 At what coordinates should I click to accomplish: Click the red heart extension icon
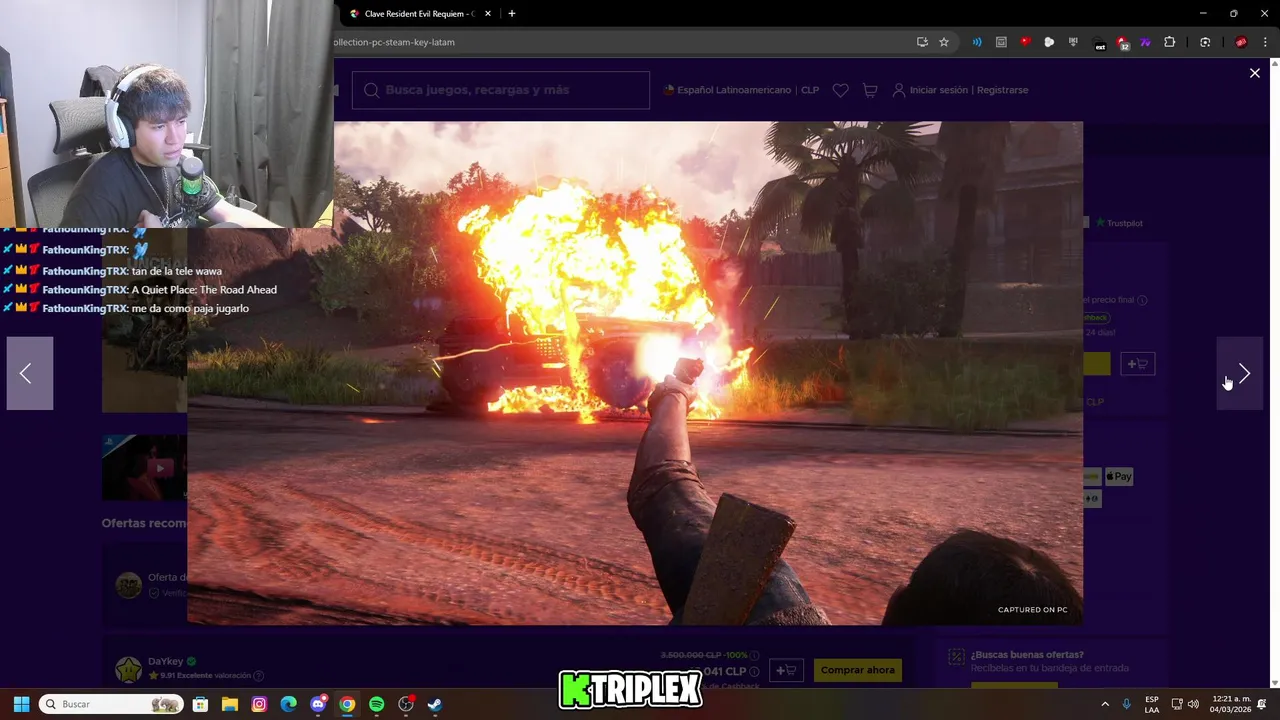(1025, 42)
